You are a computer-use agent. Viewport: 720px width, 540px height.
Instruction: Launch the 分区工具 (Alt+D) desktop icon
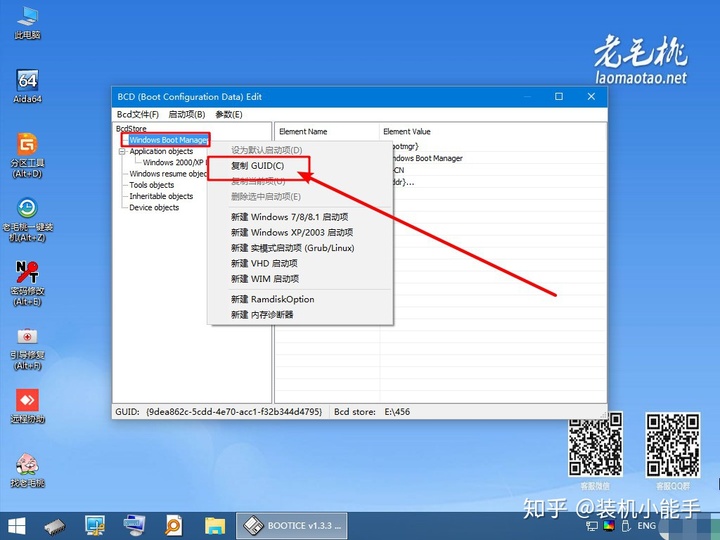click(x=28, y=155)
